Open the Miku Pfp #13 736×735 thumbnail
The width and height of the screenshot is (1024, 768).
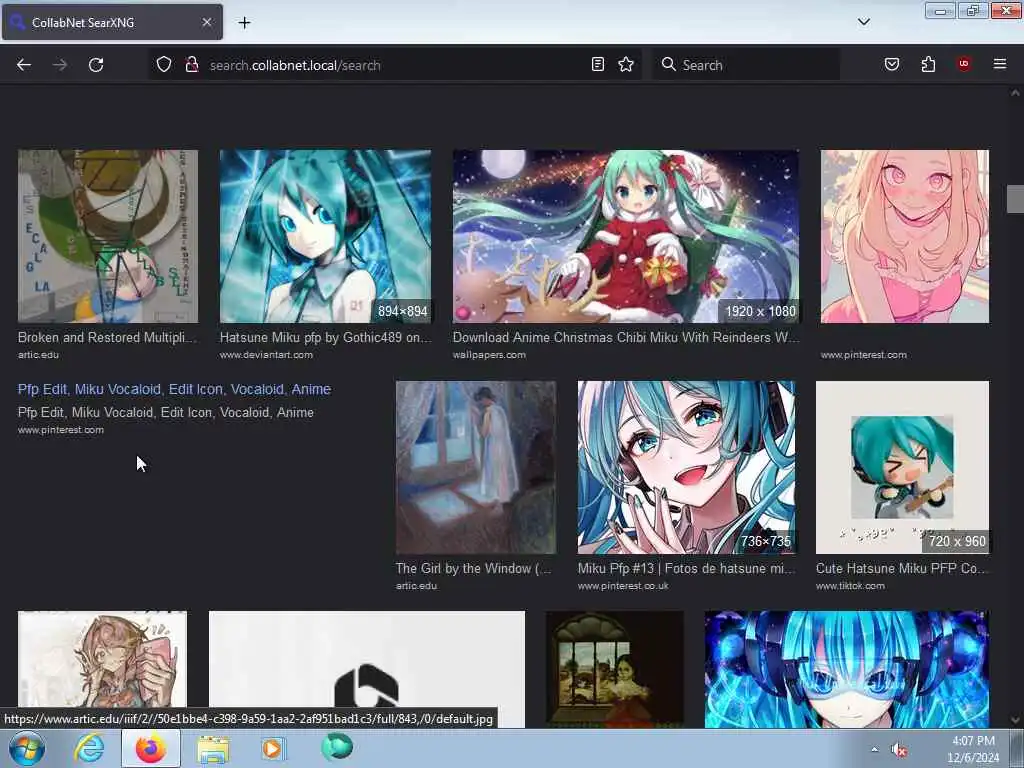tap(686, 468)
